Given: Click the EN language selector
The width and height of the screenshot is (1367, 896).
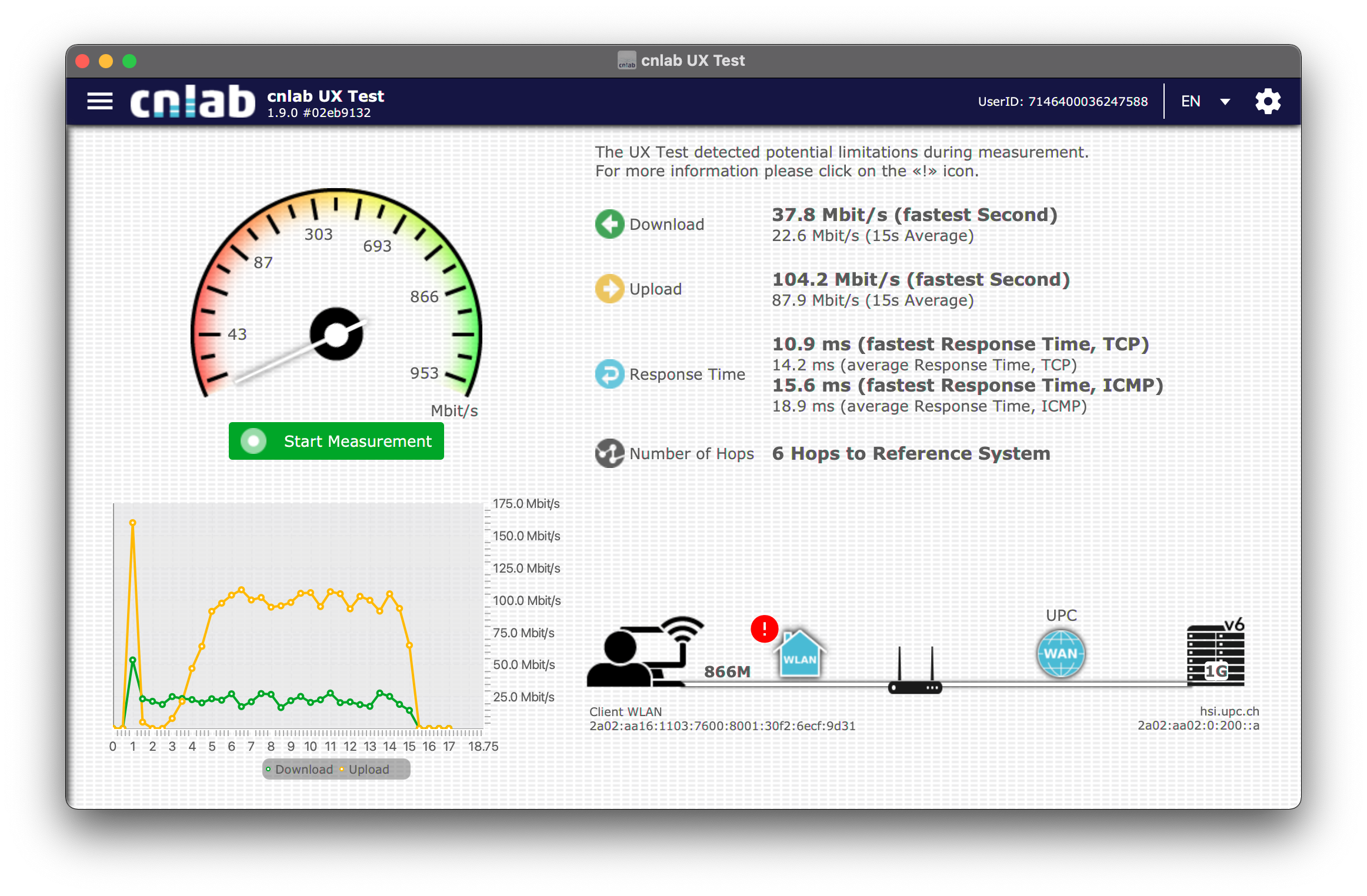Looking at the screenshot, I should coord(1191,102).
